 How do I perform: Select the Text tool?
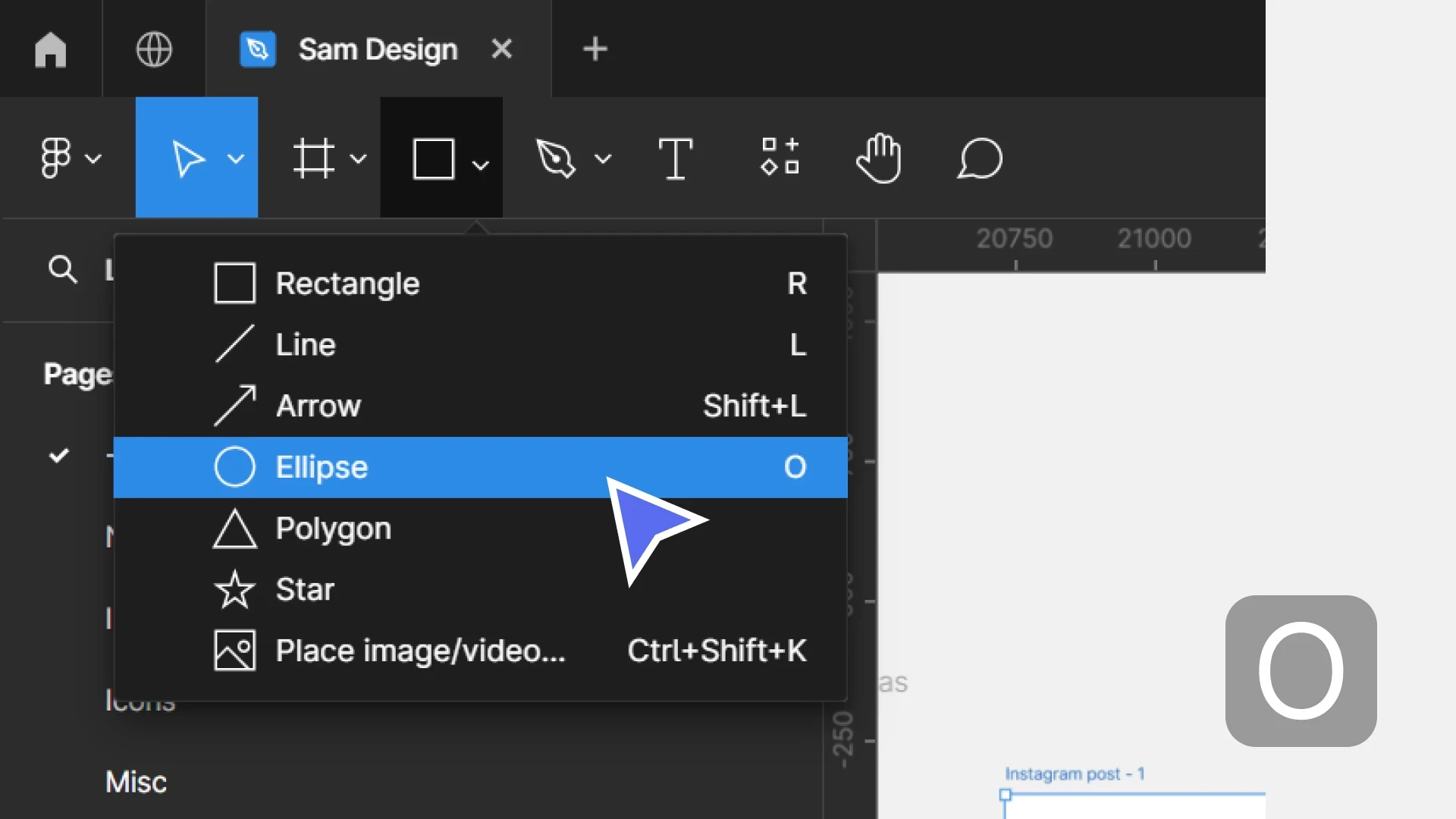[x=676, y=157]
